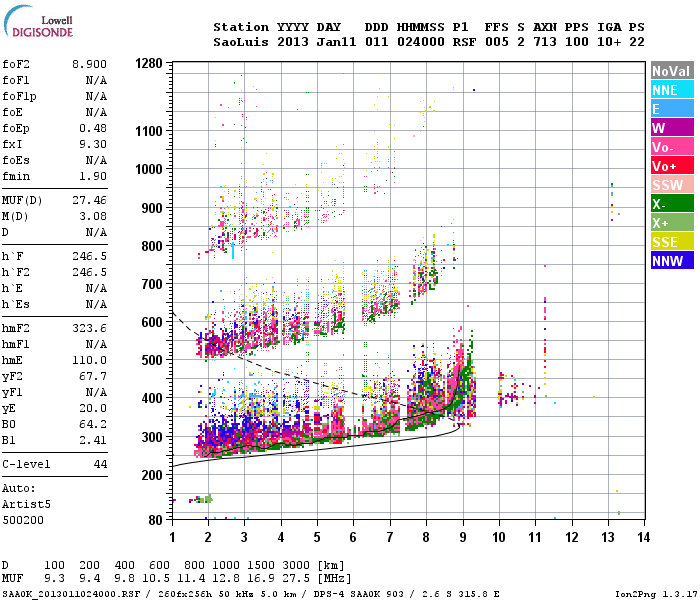This screenshot has width=700, height=600.
Task: Click the 1280 height axis label
Action: (149, 64)
